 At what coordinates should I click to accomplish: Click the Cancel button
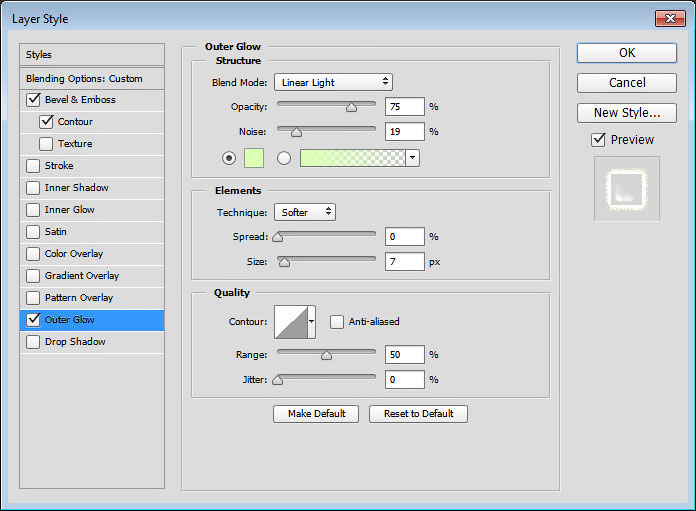click(627, 83)
